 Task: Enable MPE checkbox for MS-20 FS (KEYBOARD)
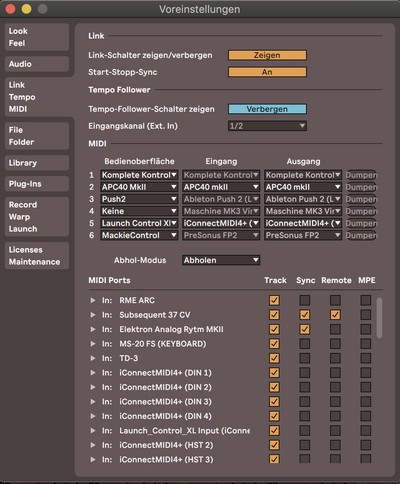pos(366,344)
